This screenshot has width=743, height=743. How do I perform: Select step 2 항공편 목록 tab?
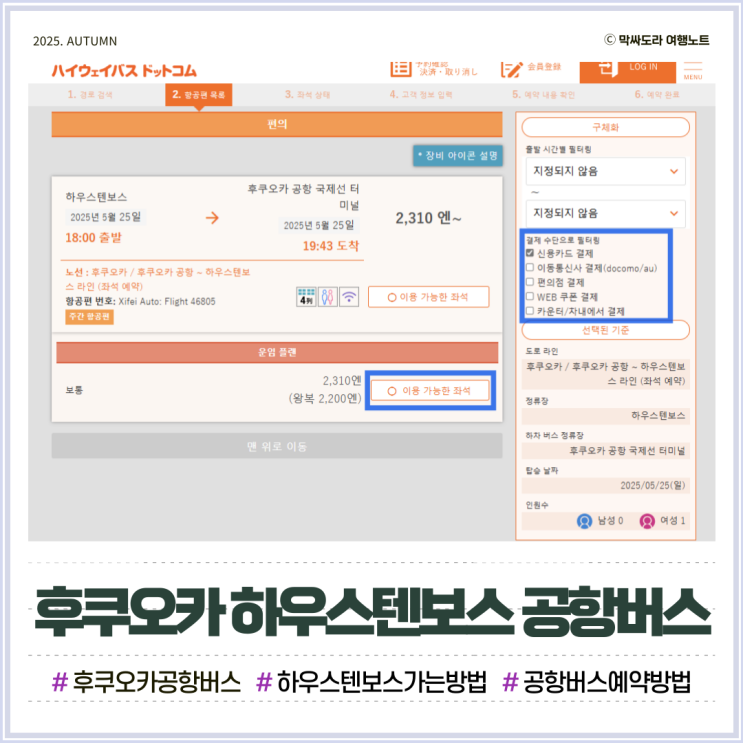[199, 94]
